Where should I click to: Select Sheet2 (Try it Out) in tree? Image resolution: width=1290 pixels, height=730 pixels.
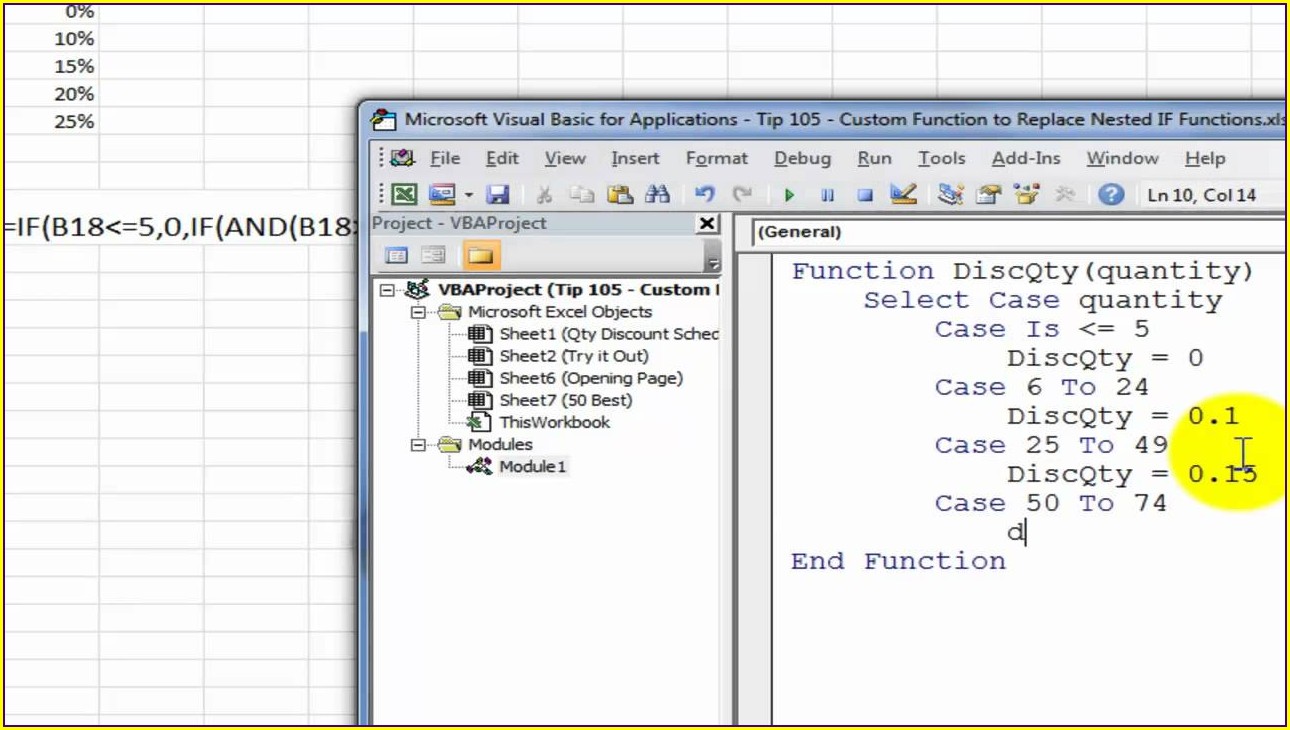574,356
